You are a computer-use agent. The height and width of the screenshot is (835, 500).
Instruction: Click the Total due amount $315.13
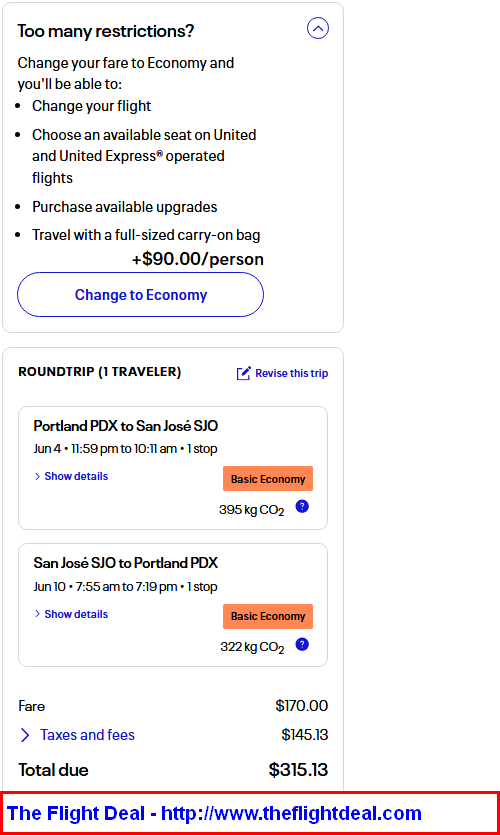tap(298, 769)
